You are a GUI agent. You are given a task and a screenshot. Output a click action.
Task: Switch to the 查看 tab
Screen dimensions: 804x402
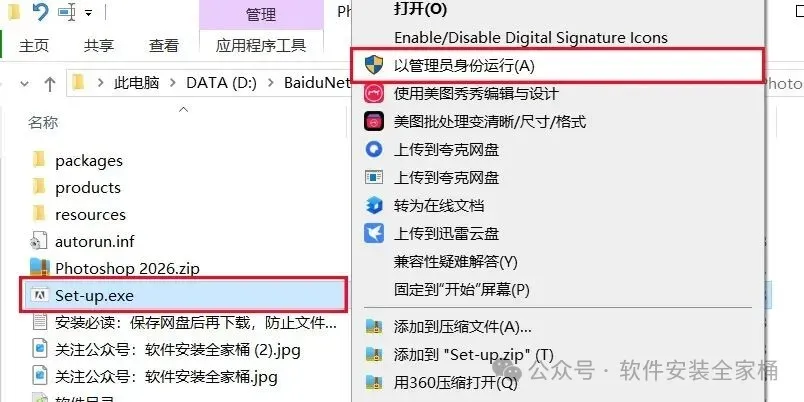164,45
